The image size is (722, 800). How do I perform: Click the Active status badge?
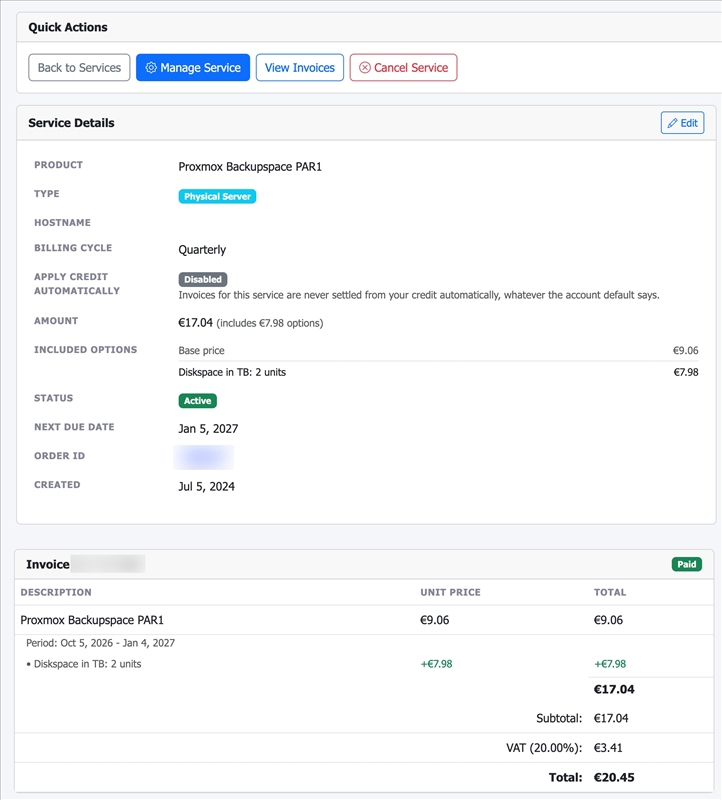(197, 401)
